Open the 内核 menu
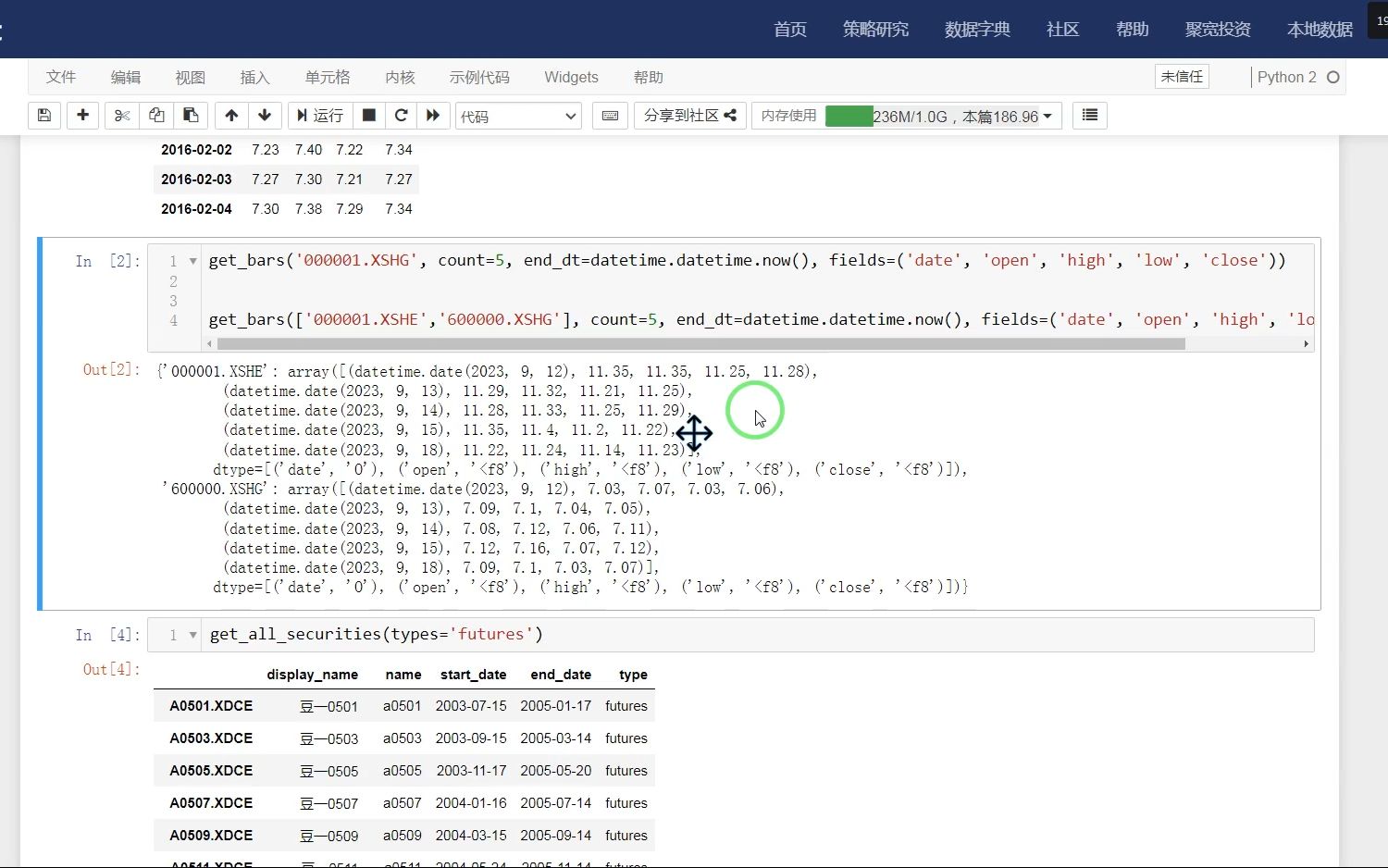The height and width of the screenshot is (868, 1388). 400,77
